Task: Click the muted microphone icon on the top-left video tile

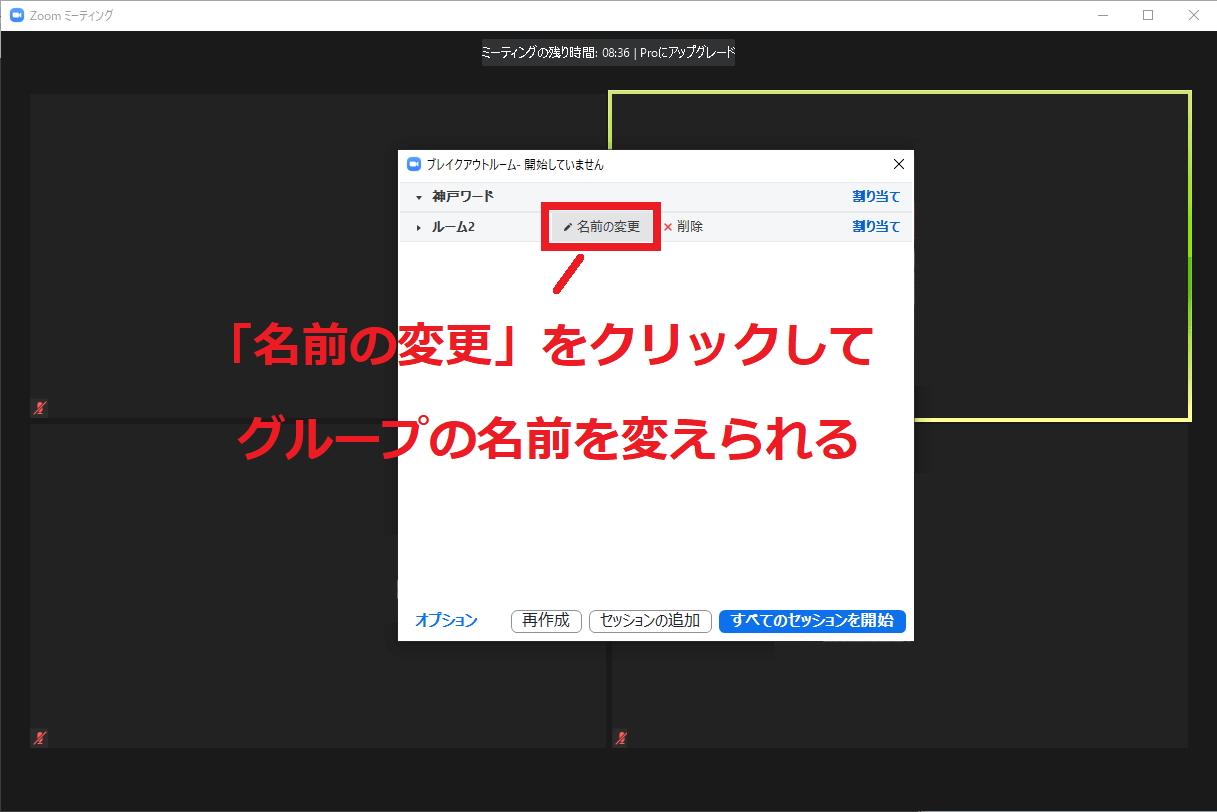Action: [x=40, y=407]
